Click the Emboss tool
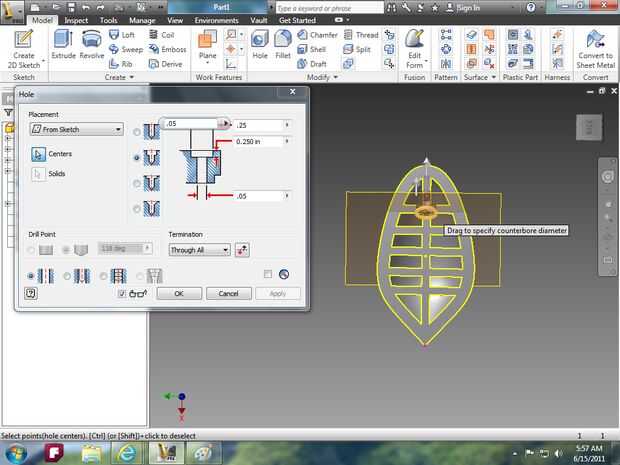Image resolution: width=620 pixels, height=465 pixels. pos(167,49)
